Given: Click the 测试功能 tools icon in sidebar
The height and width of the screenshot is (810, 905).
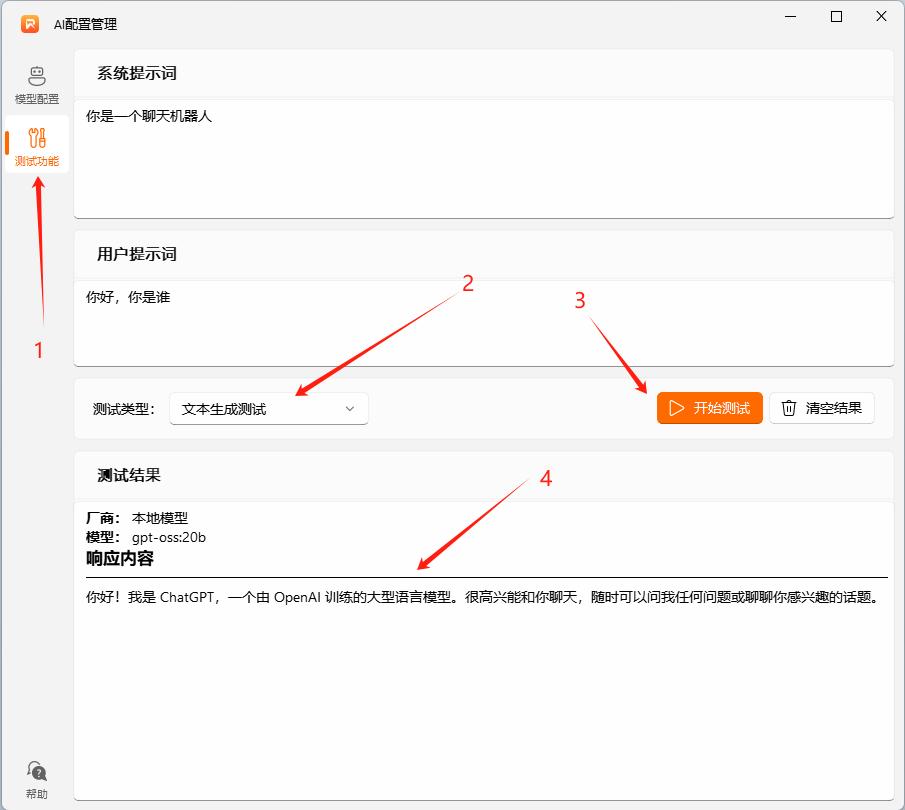Looking at the screenshot, I should pos(36,140).
